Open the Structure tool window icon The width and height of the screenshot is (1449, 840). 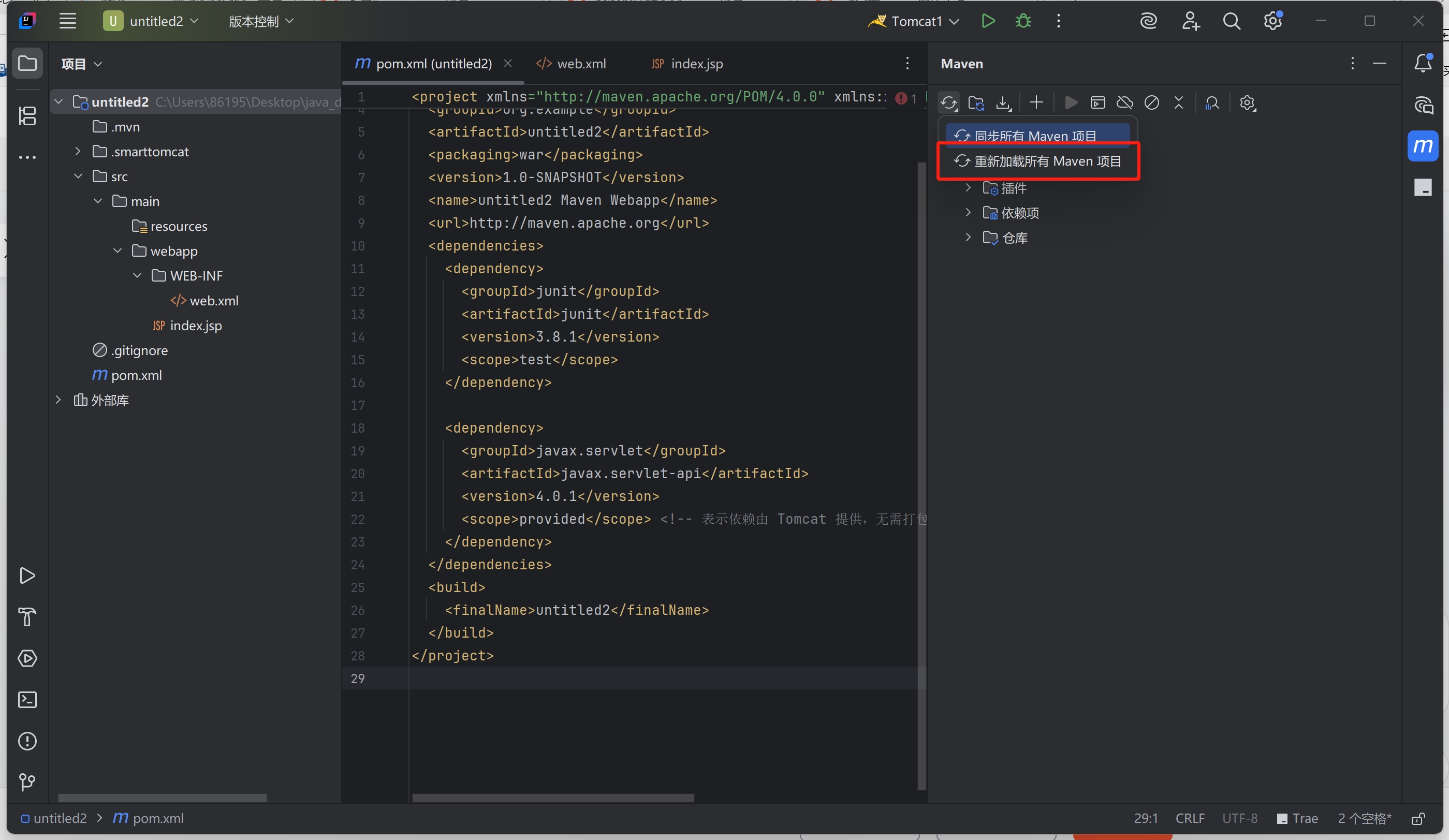click(x=27, y=116)
